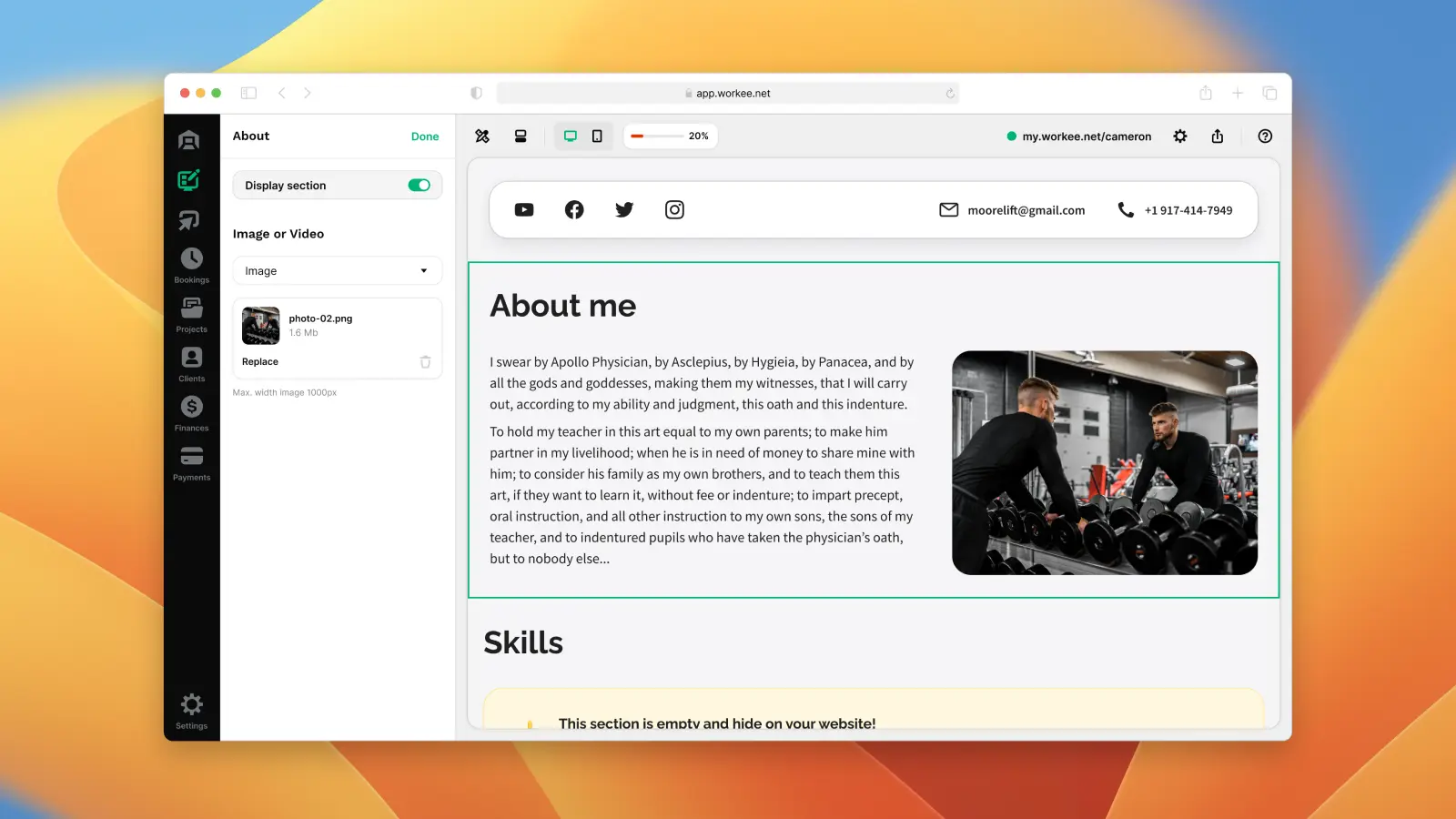Viewport: 1456px width, 819px height.
Task: Switch to mobile preview mode
Action: click(x=597, y=136)
